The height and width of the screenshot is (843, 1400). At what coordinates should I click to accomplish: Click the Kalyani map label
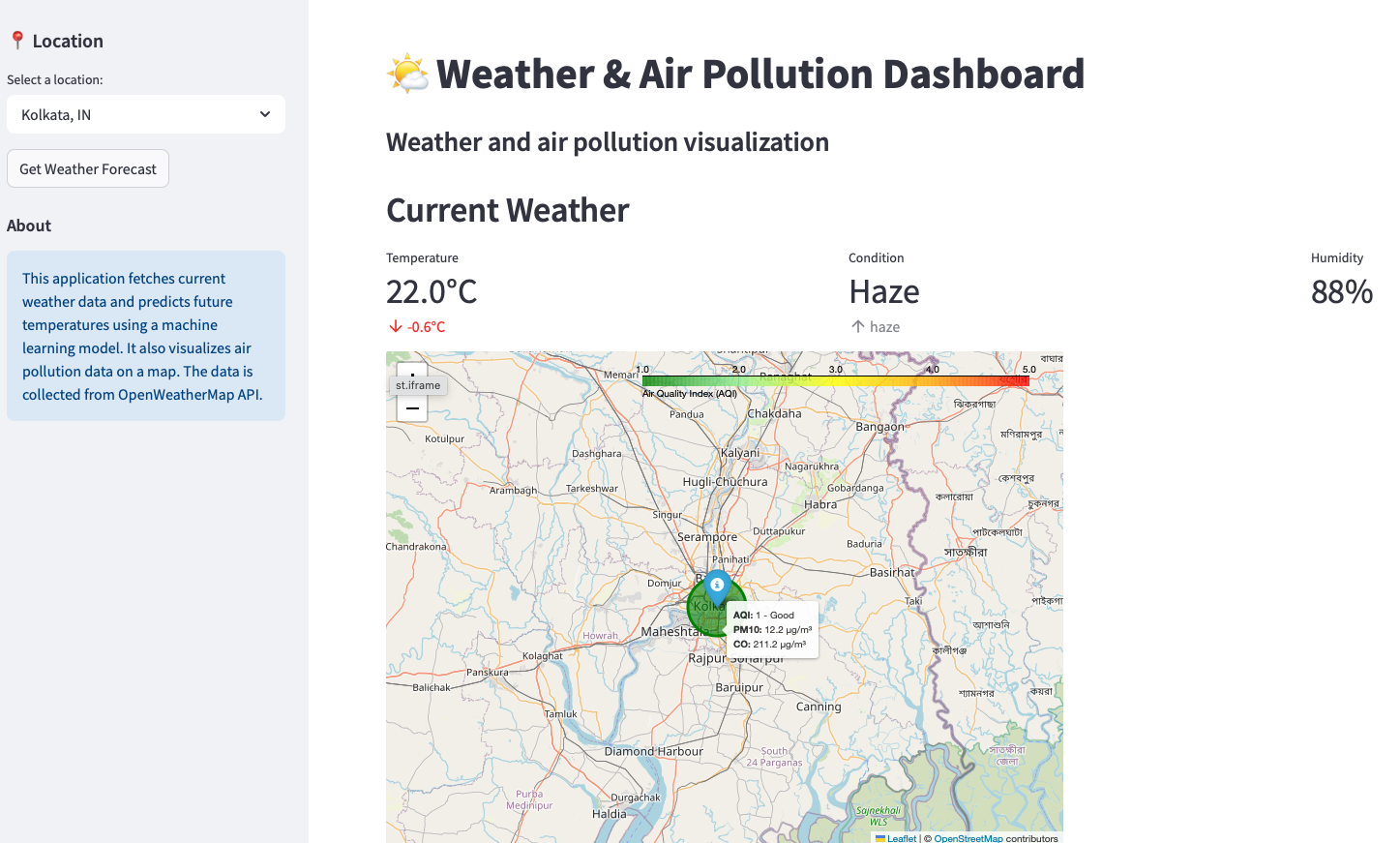coord(740,453)
